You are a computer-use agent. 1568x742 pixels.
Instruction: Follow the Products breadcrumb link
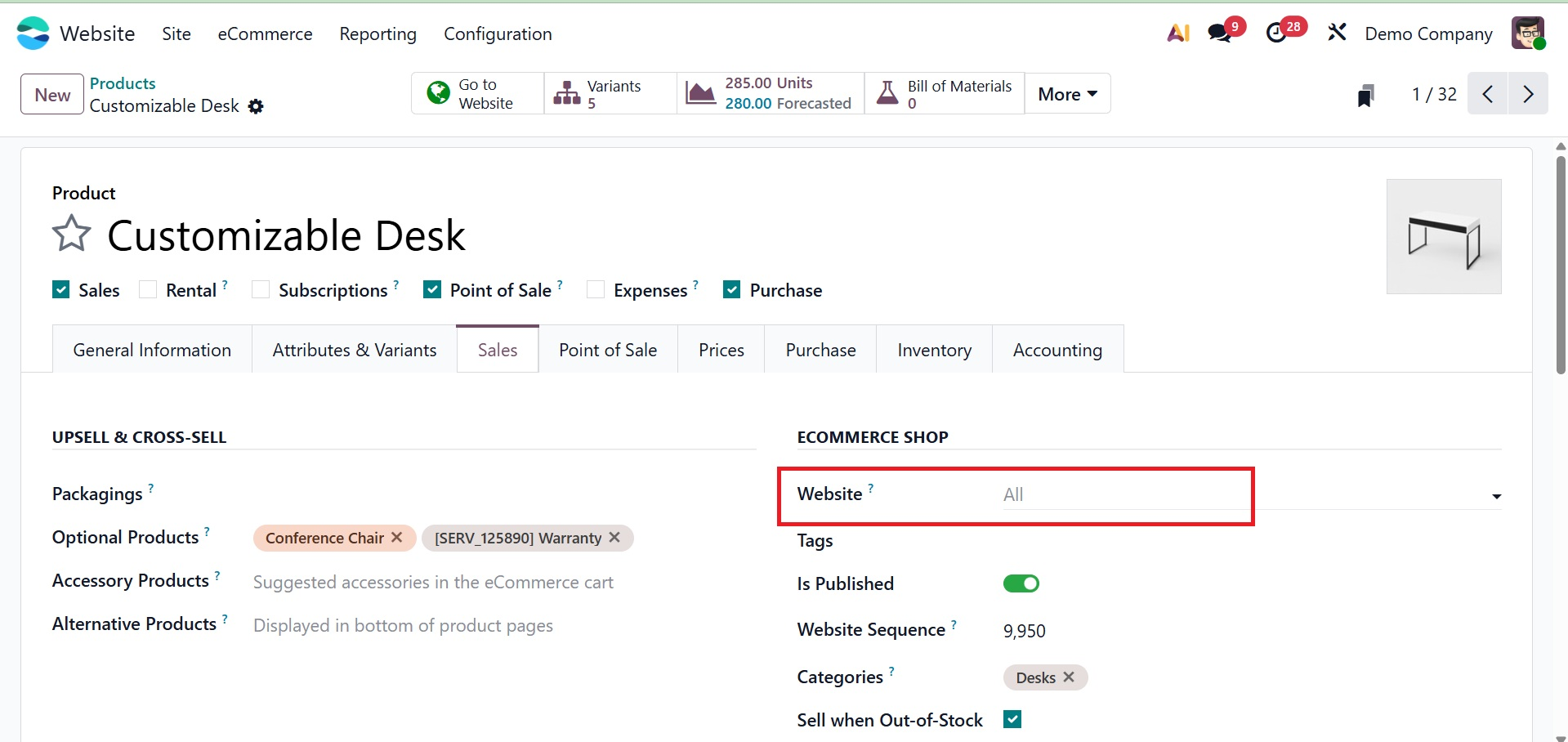point(123,83)
